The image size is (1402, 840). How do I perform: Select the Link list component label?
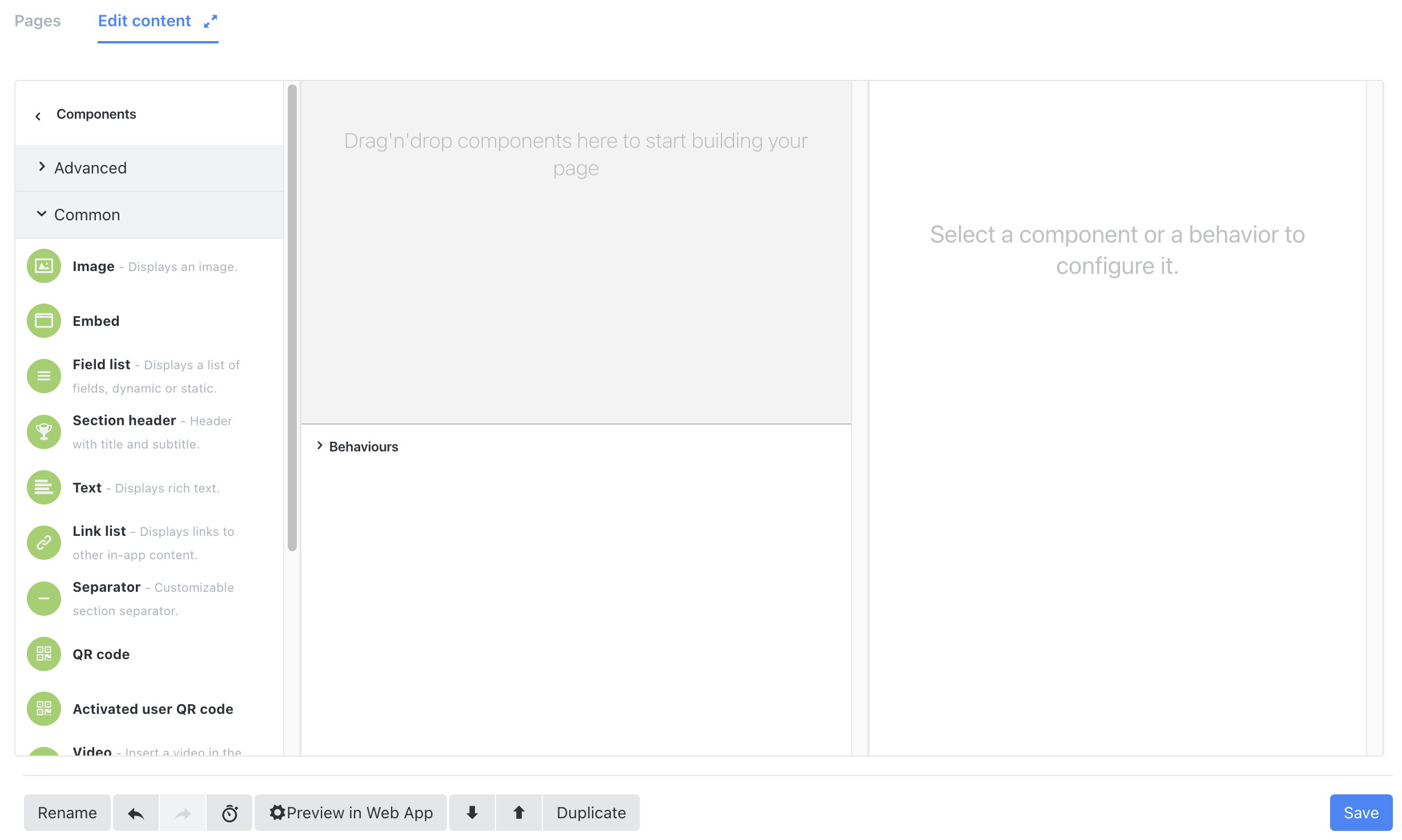tap(99, 531)
